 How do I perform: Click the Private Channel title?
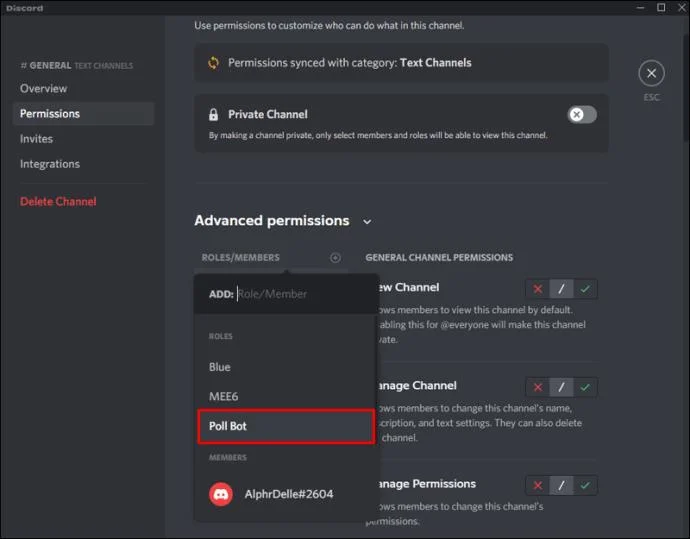[x=268, y=114]
